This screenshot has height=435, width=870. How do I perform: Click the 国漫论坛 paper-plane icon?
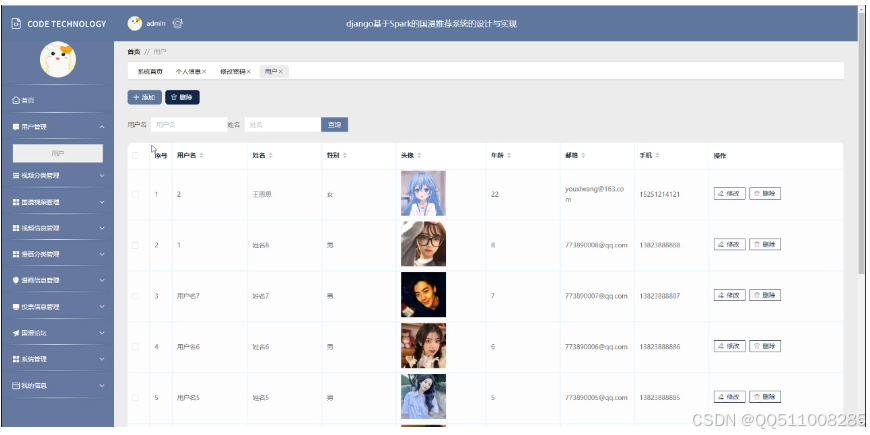[16, 333]
